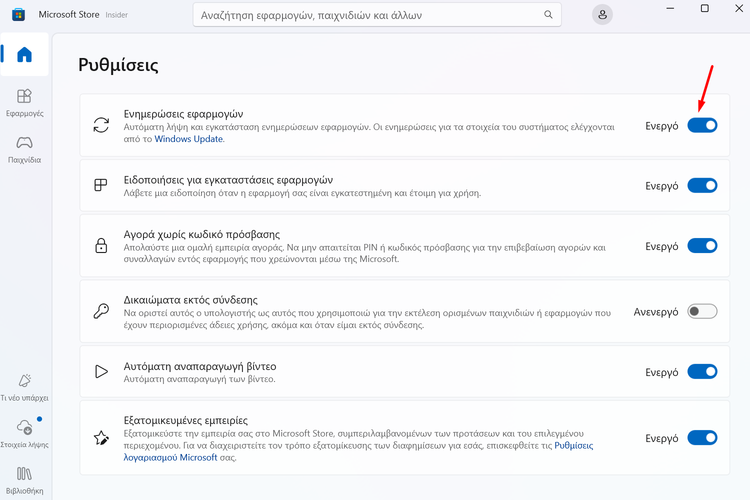This screenshot has height=500, width=750.
Task: Open the Home page in sidebar
Action: pyautogui.click(x=24, y=55)
